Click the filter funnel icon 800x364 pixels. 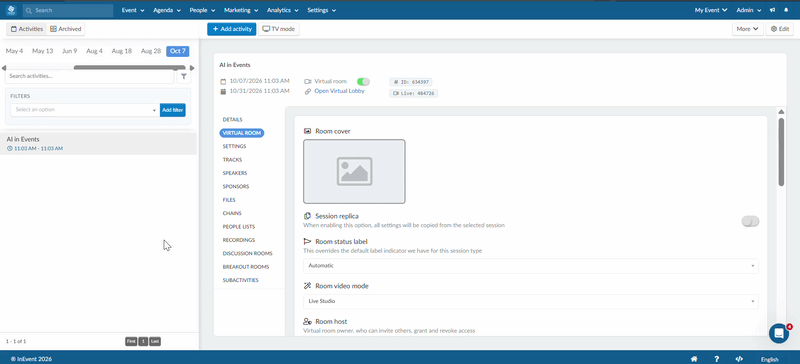tap(184, 77)
